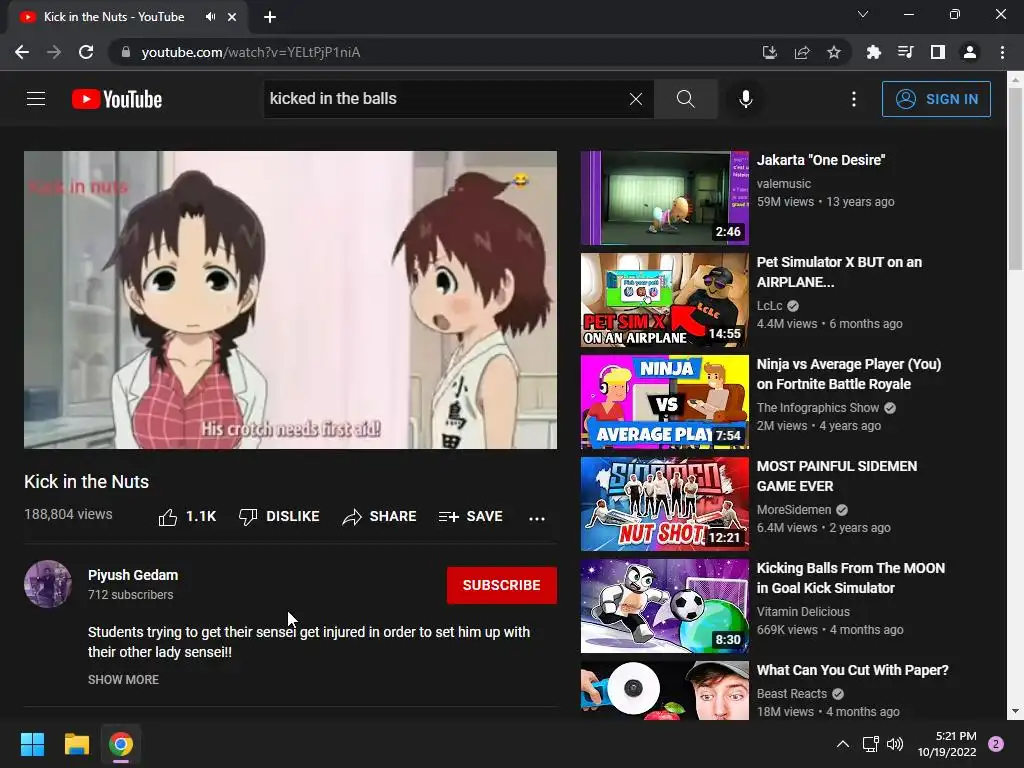Open the Beast Reacts channel link
The image size is (1024, 768).
point(792,694)
